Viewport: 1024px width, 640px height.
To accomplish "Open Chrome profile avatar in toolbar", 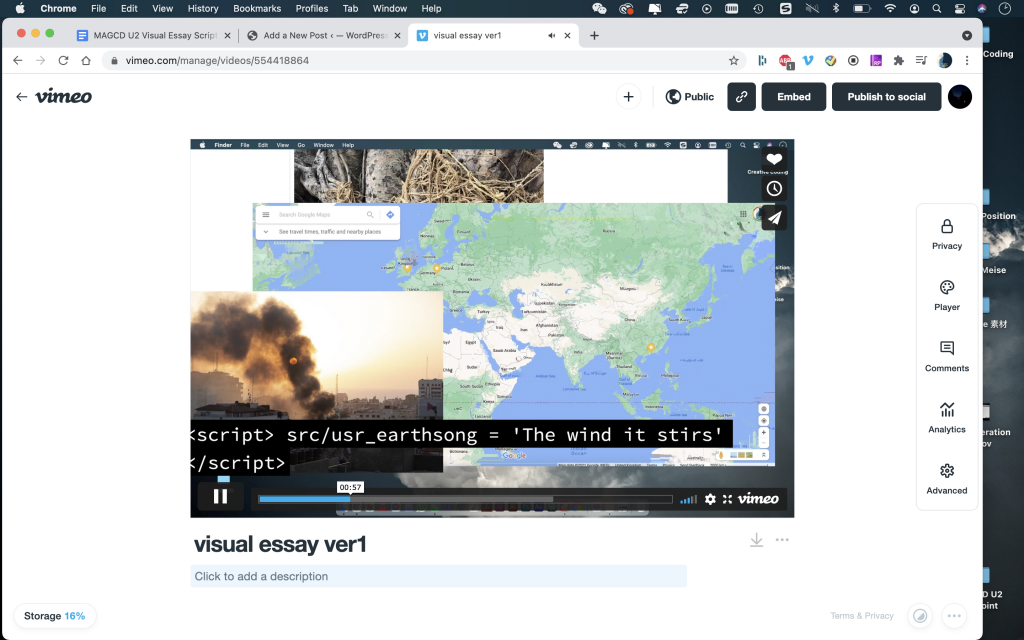I will (x=944, y=60).
